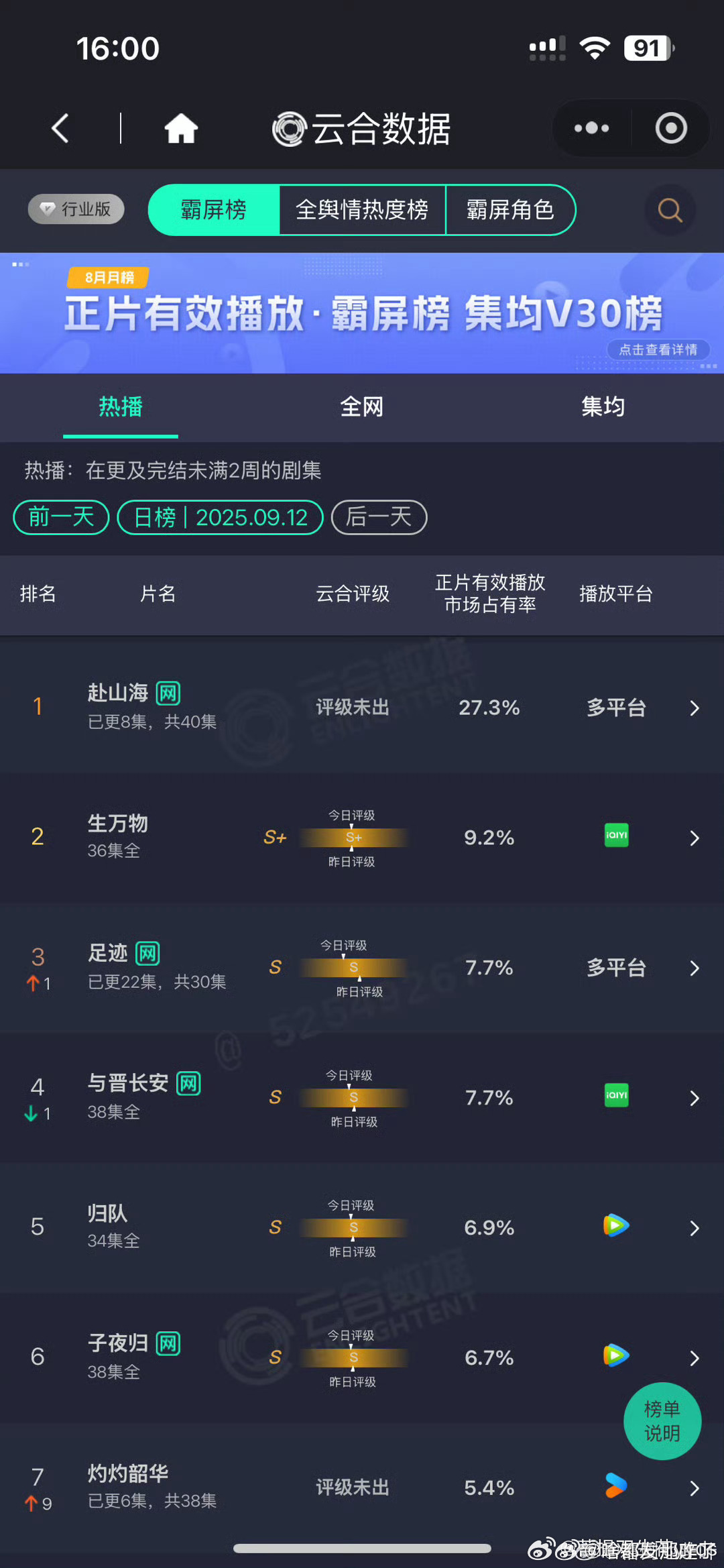Select 霸屏角色 segment
The height and width of the screenshot is (1568, 724).
[x=510, y=210]
